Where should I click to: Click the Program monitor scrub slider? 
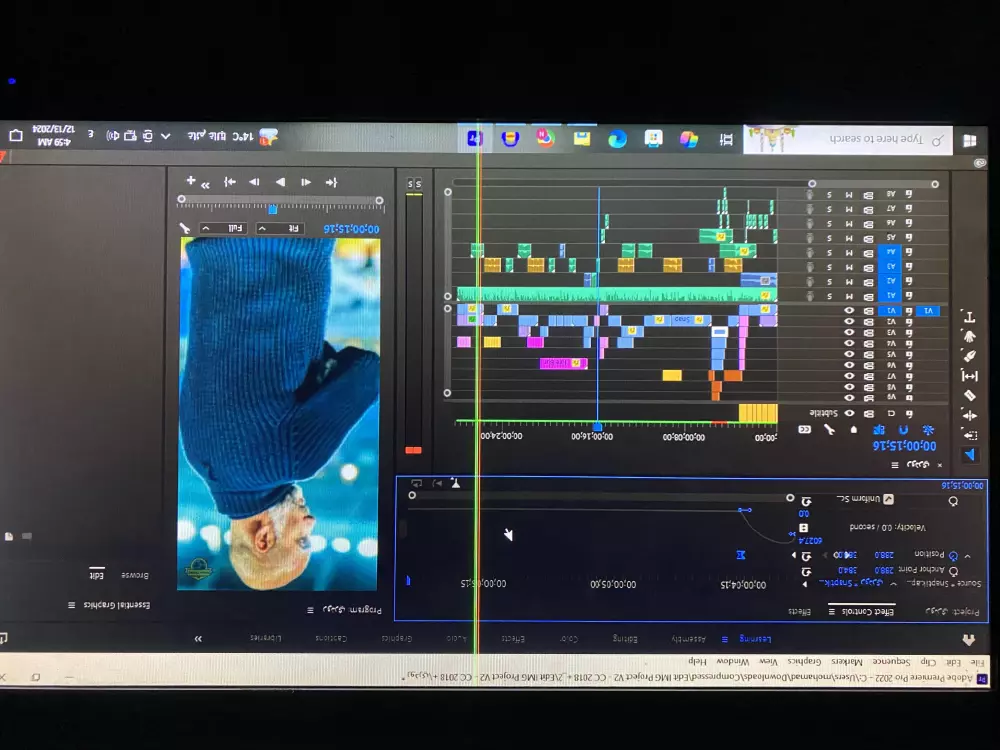(272, 210)
